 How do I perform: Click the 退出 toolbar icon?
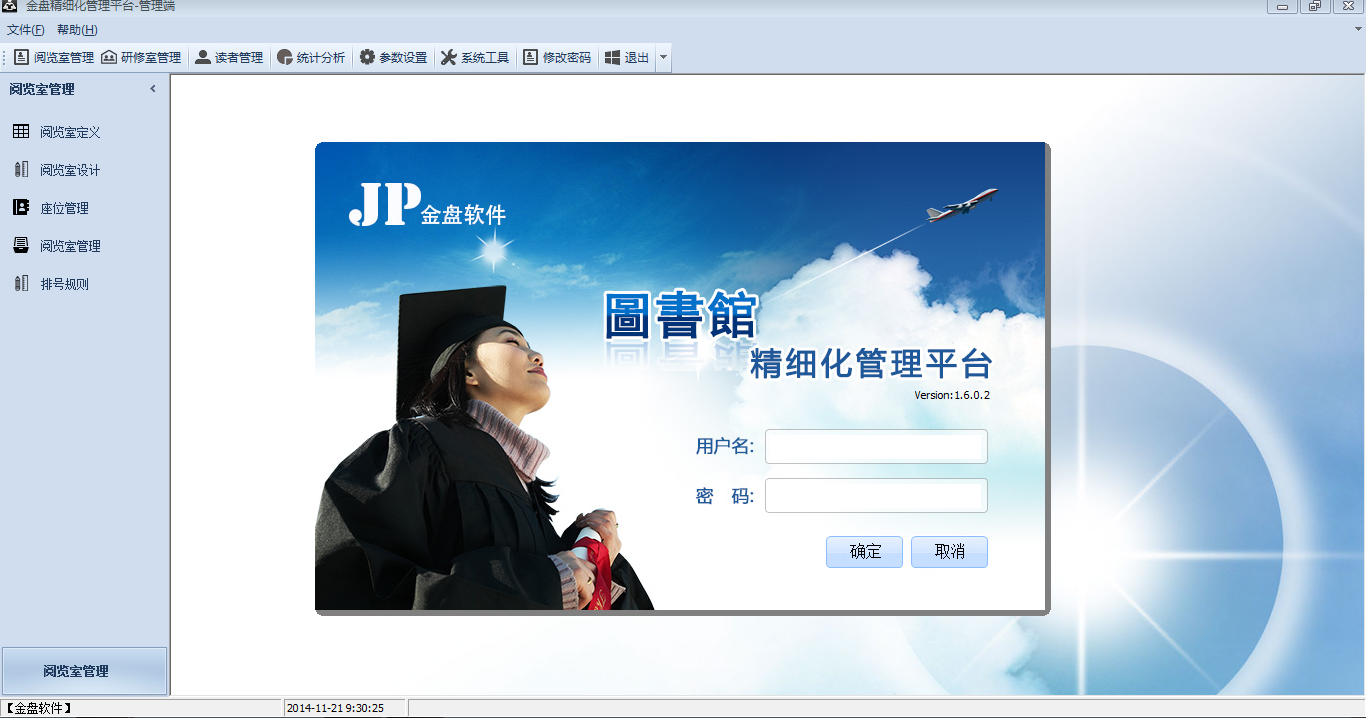(x=613, y=58)
